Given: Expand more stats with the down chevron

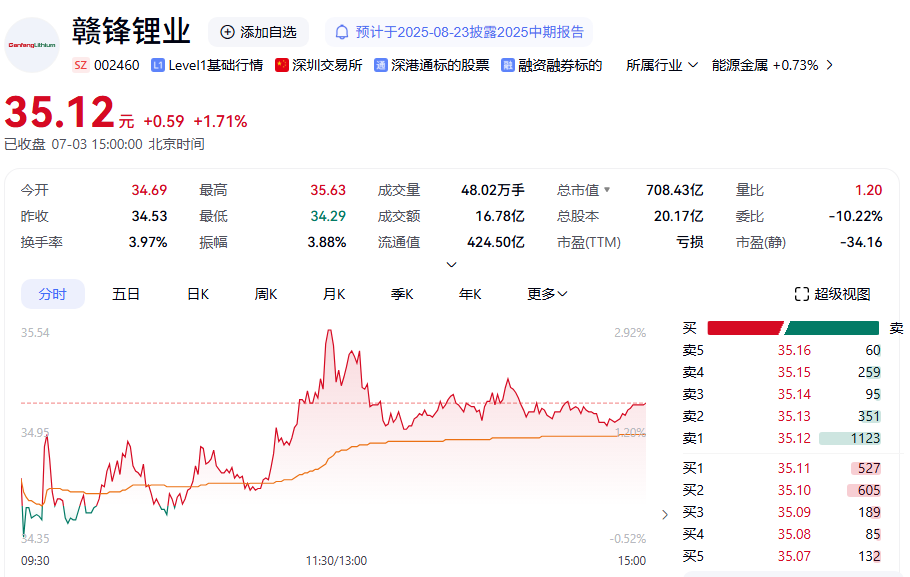Looking at the screenshot, I should (x=451, y=265).
